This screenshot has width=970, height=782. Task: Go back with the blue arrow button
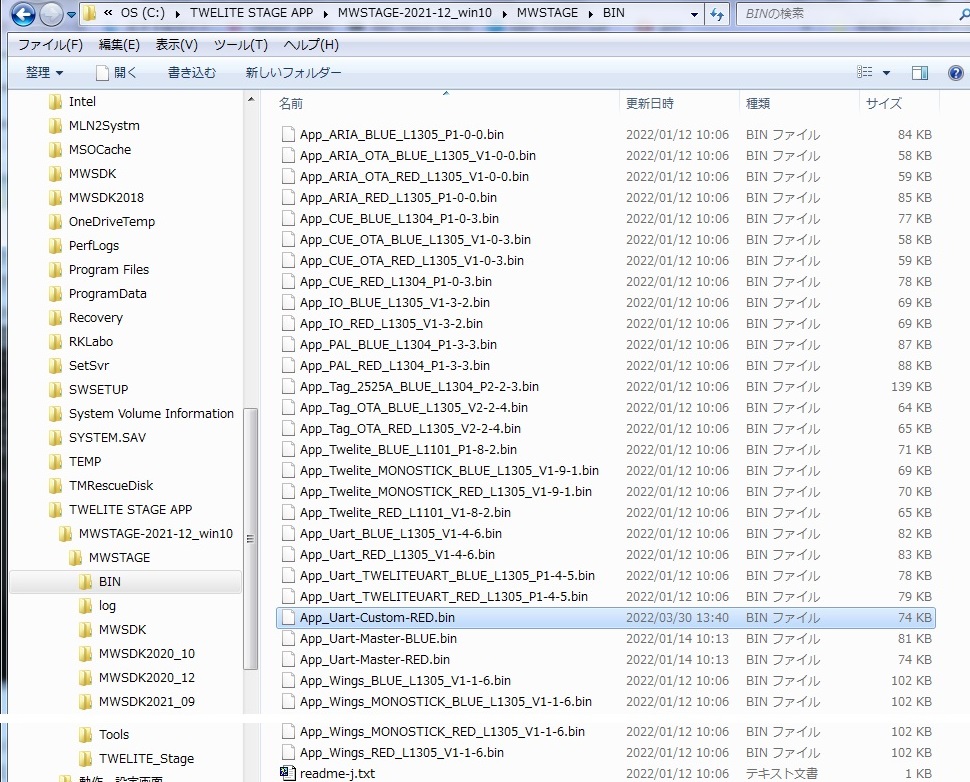24,14
